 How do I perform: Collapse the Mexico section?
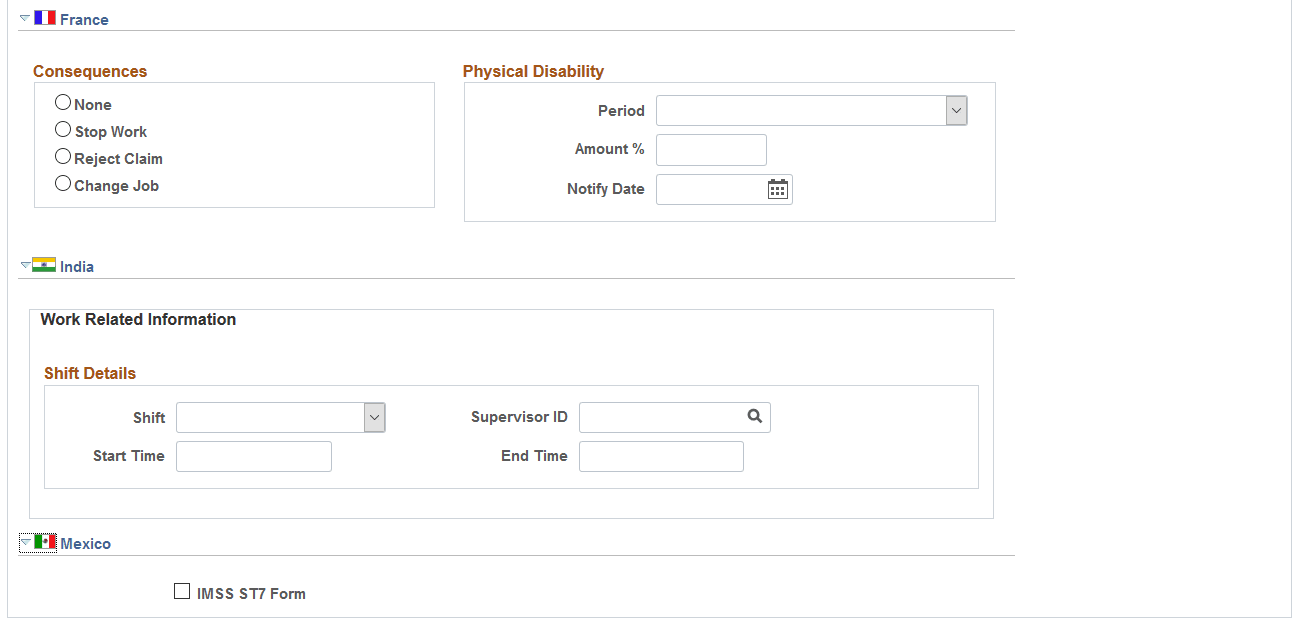tap(25, 541)
